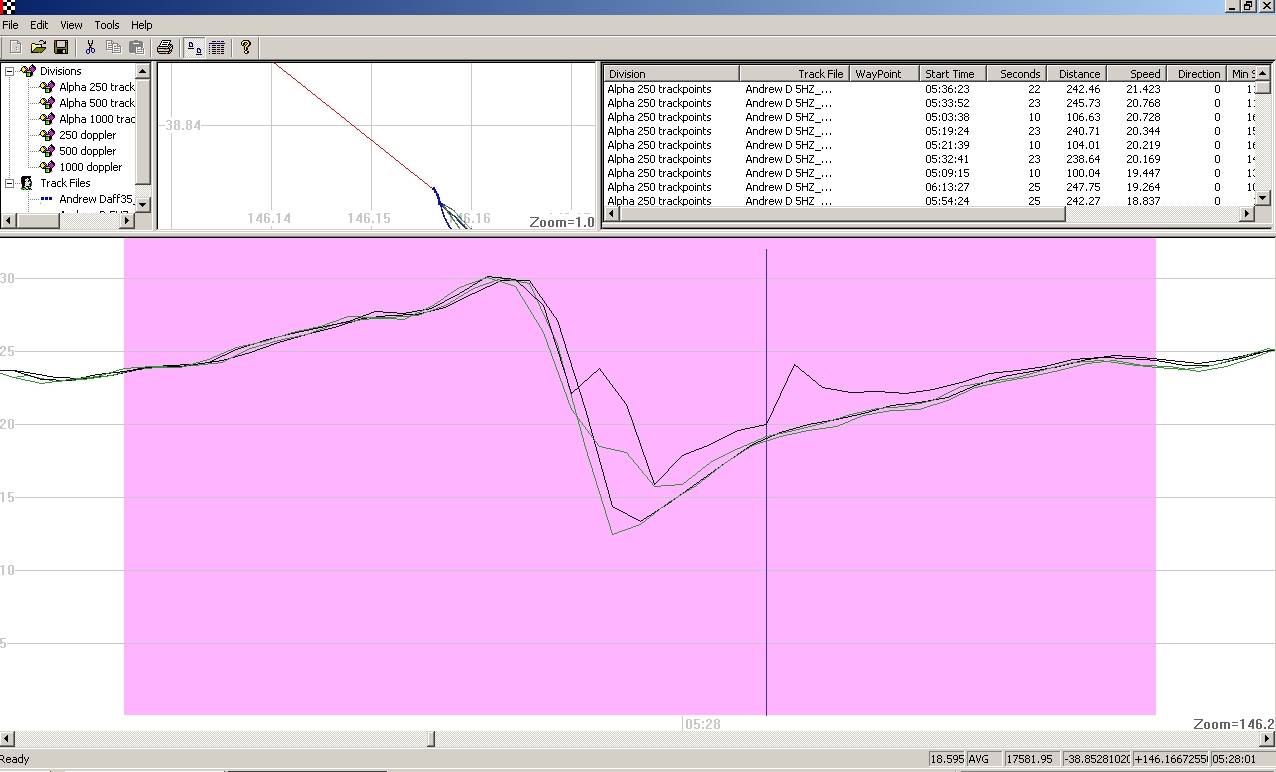
Task: Open Help via the question mark icon
Action: tap(246, 47)
